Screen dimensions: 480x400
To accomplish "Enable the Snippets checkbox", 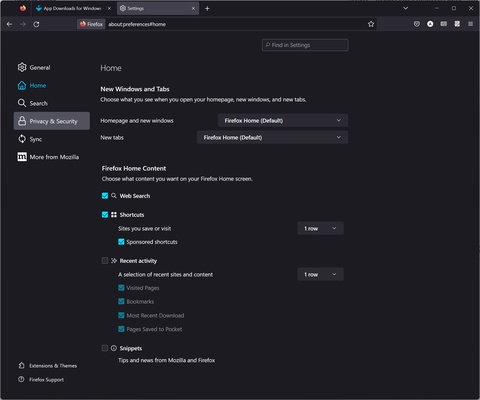I will click(x=105, y=348).
